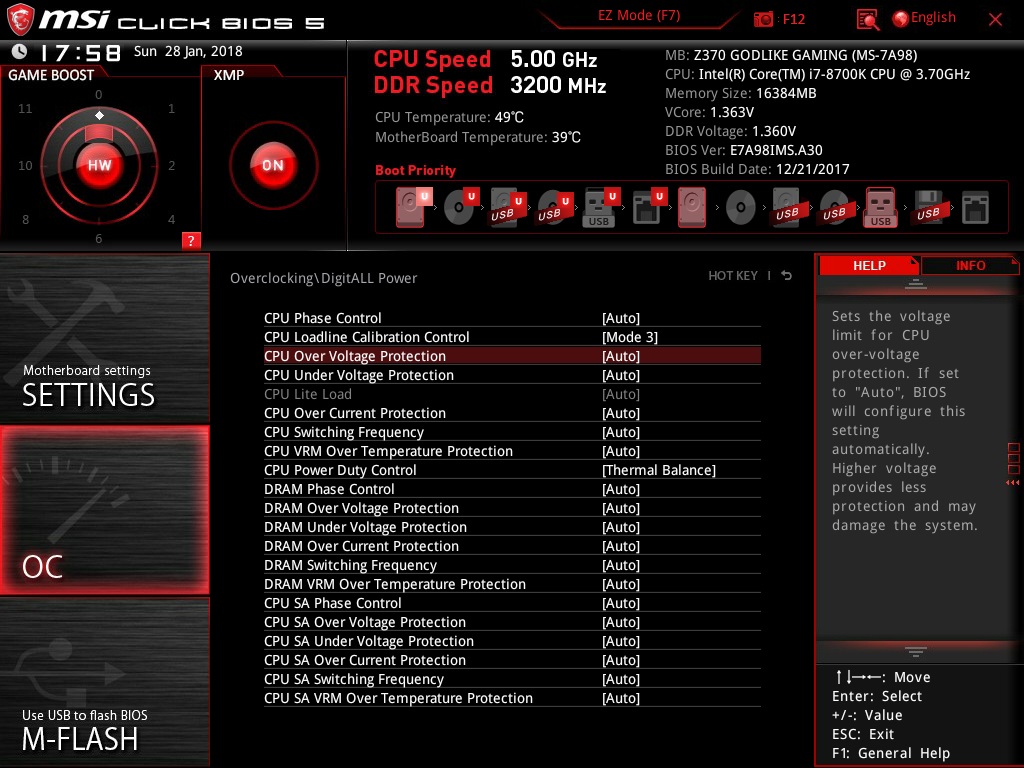Click the globe language icon
This screenshot has height=768, width=1024.
coord(901,19)
